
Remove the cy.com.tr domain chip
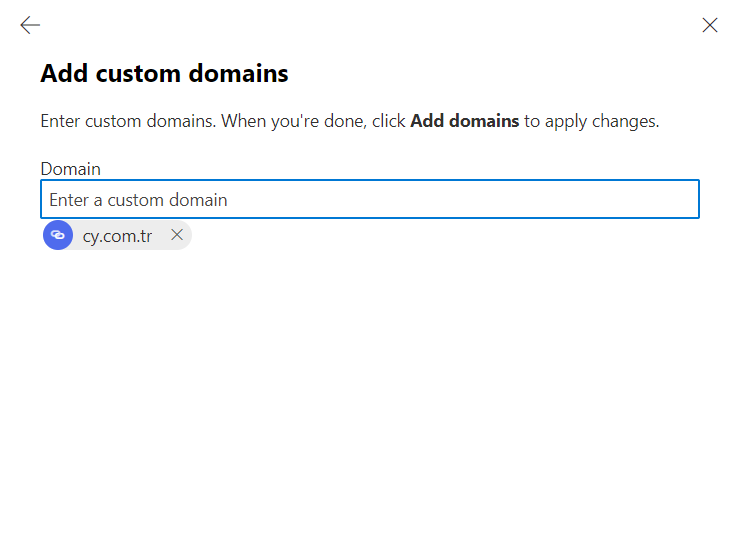coord(177,235)
